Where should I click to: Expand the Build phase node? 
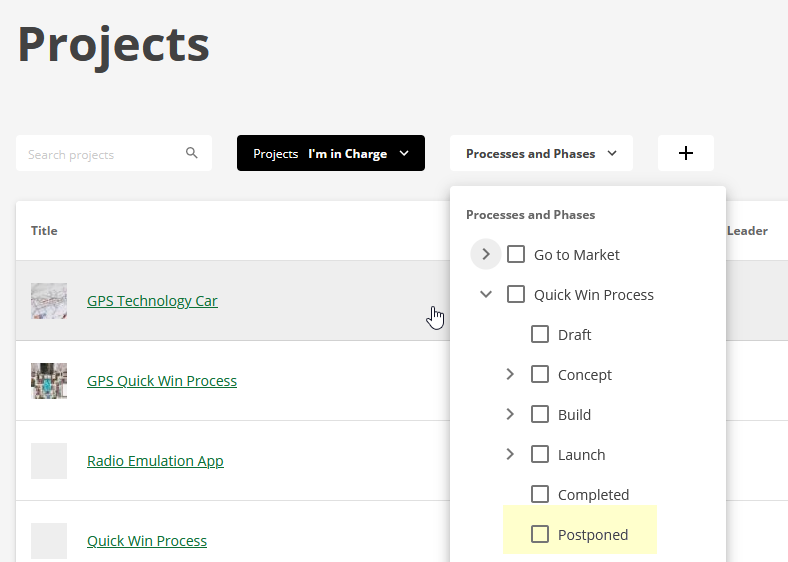point(510,414)
